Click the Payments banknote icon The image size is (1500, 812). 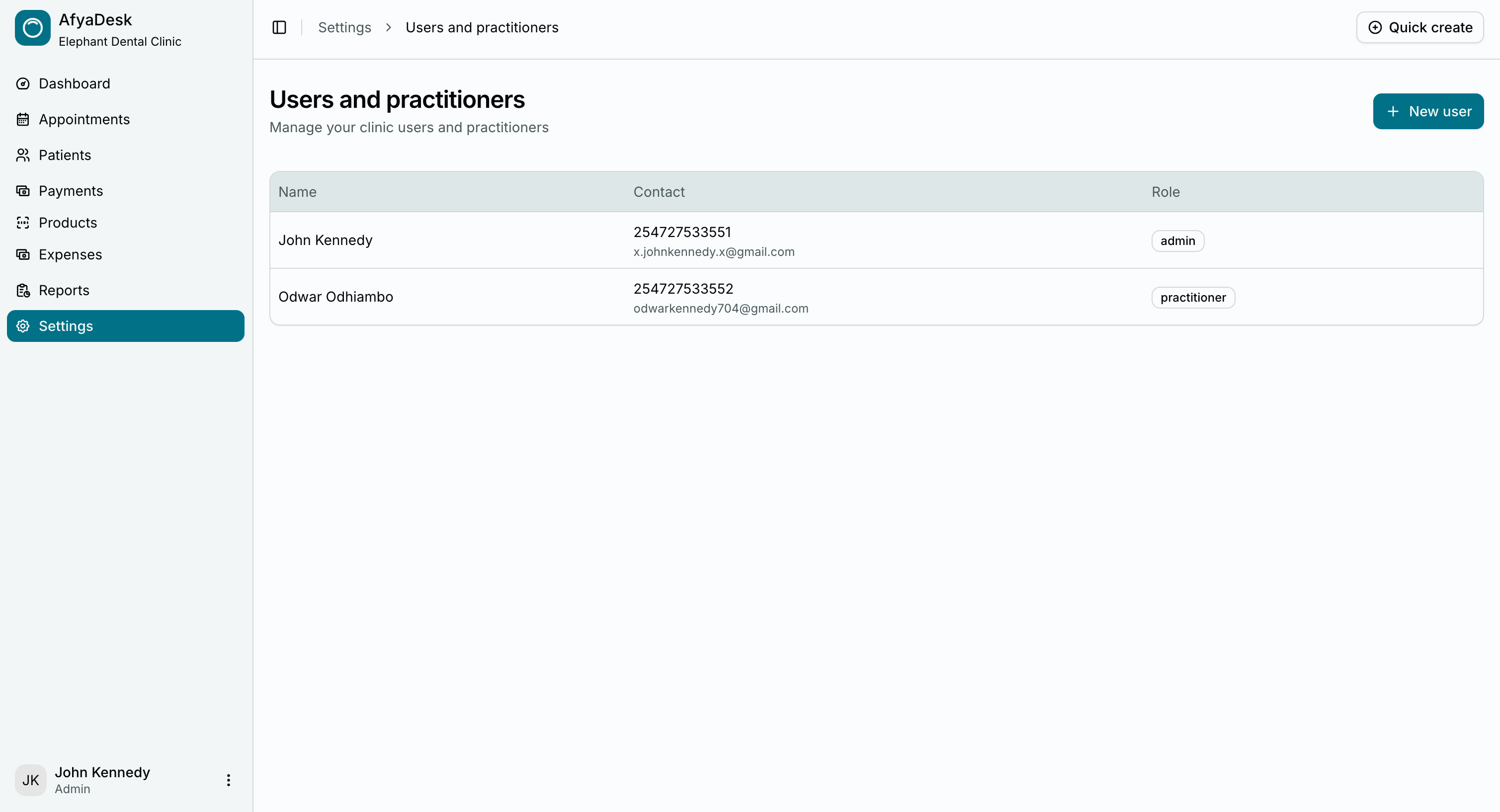tap(23, 191)
